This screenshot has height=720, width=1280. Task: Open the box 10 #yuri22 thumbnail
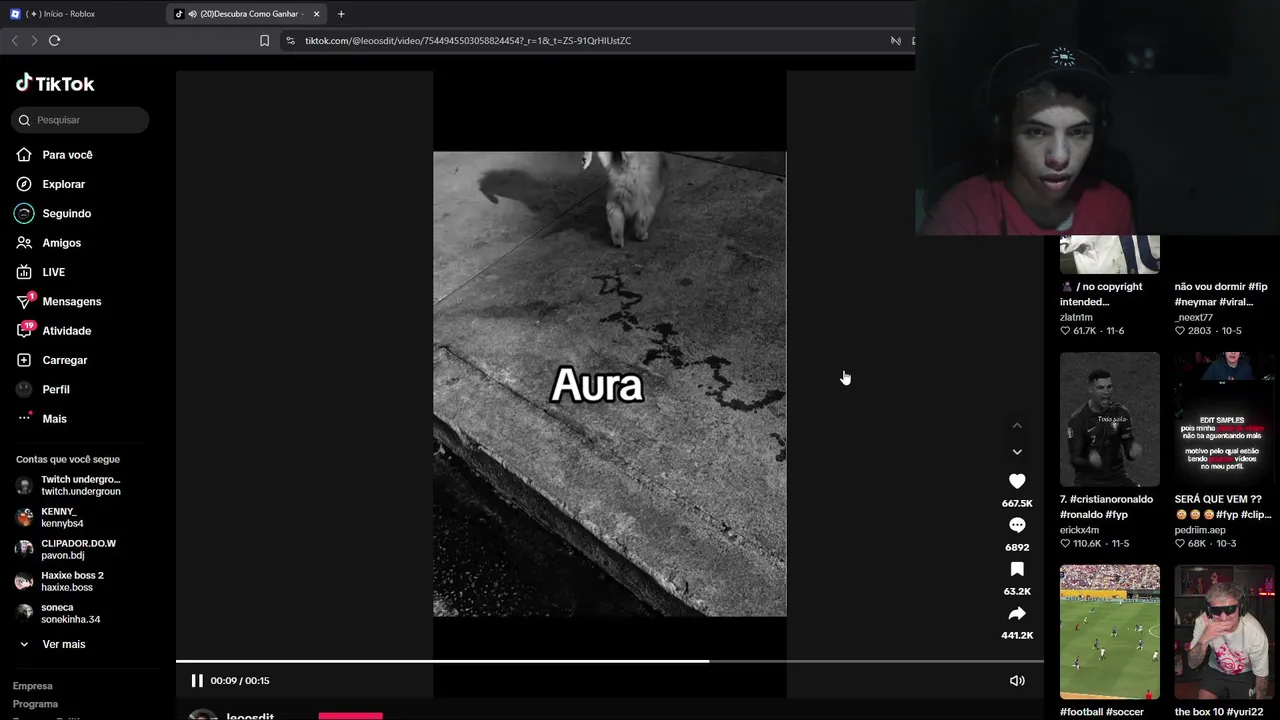(x=1224, y=632)
